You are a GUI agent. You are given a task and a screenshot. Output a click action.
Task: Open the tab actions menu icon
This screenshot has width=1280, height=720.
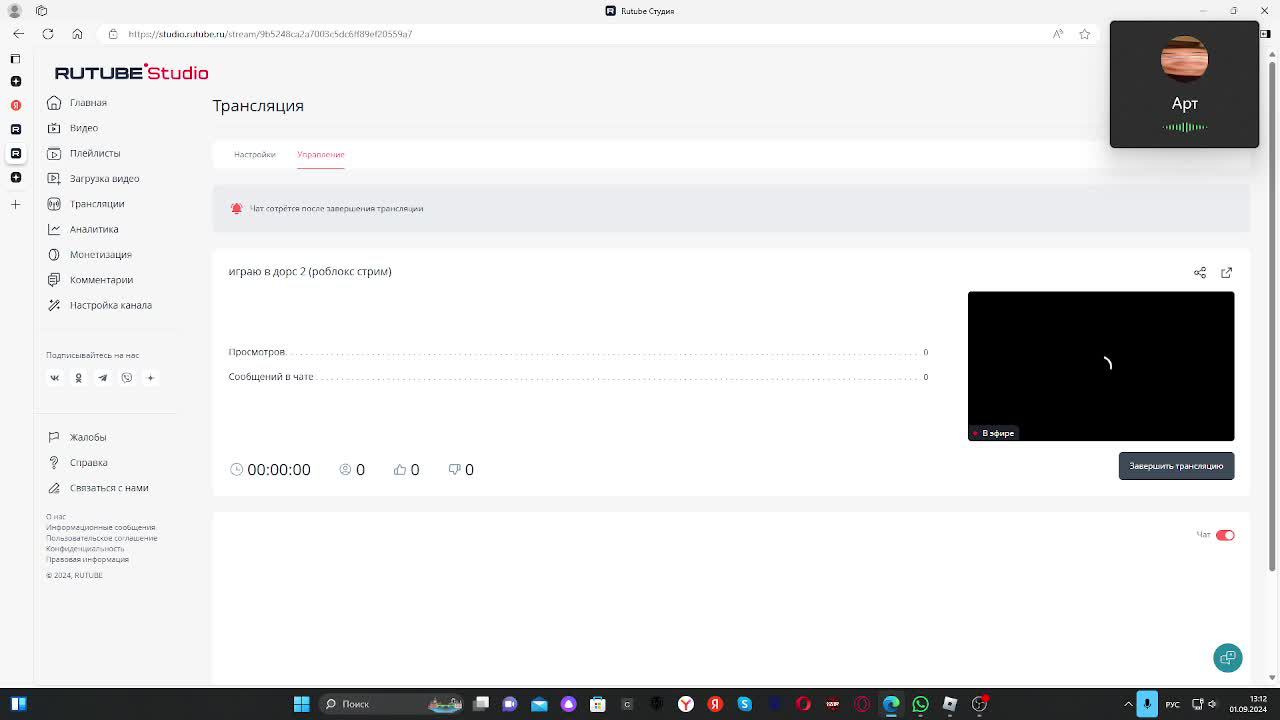click(15, 59)
